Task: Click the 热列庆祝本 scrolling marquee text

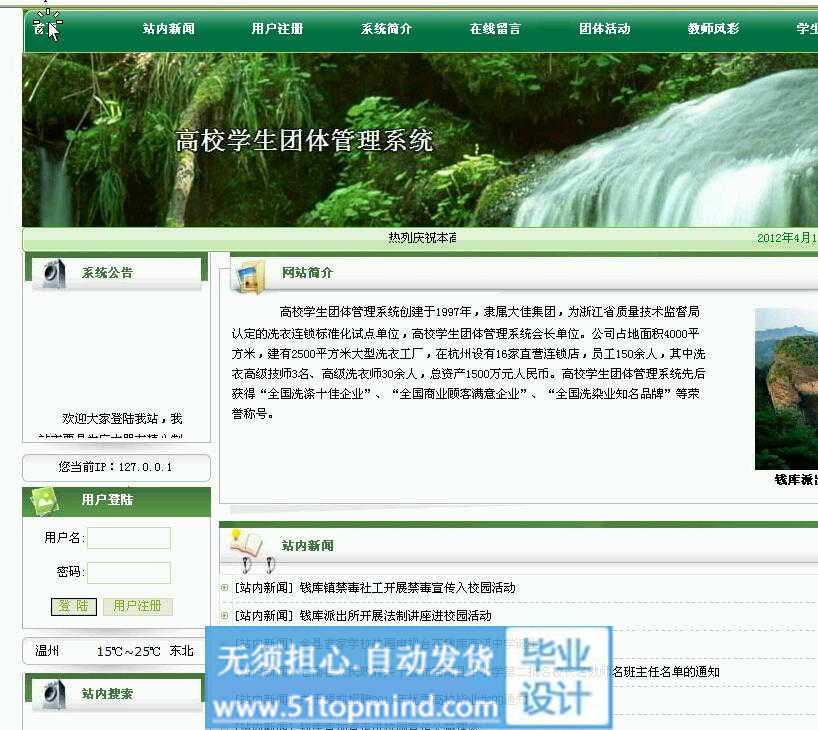Action: 422,238
